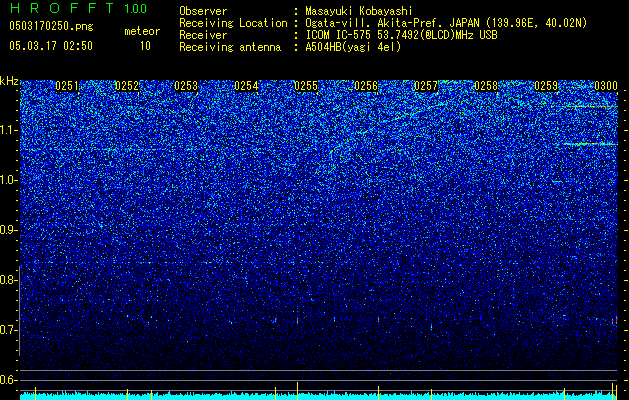Click the 0256 time marker
This screenshot has width=629, height=400.
(x=366, y=86)
